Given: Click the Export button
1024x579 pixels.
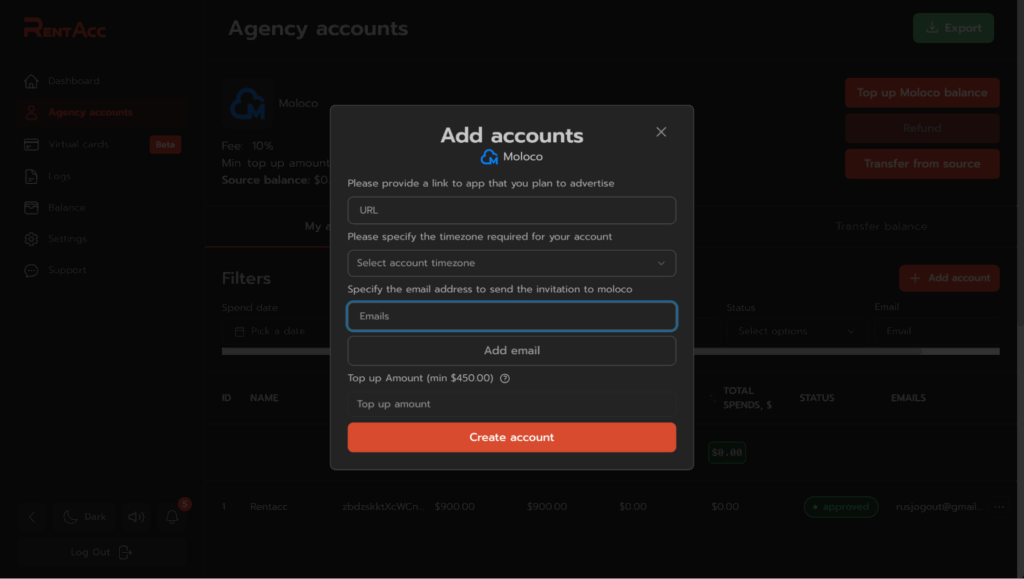Looking at the screenshot, I should [953, 28].
